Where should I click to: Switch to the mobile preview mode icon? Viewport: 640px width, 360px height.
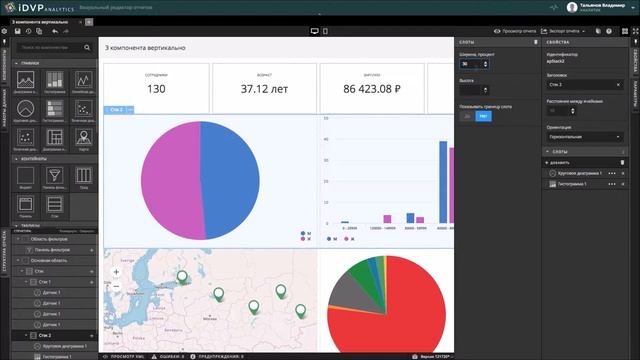325,31
